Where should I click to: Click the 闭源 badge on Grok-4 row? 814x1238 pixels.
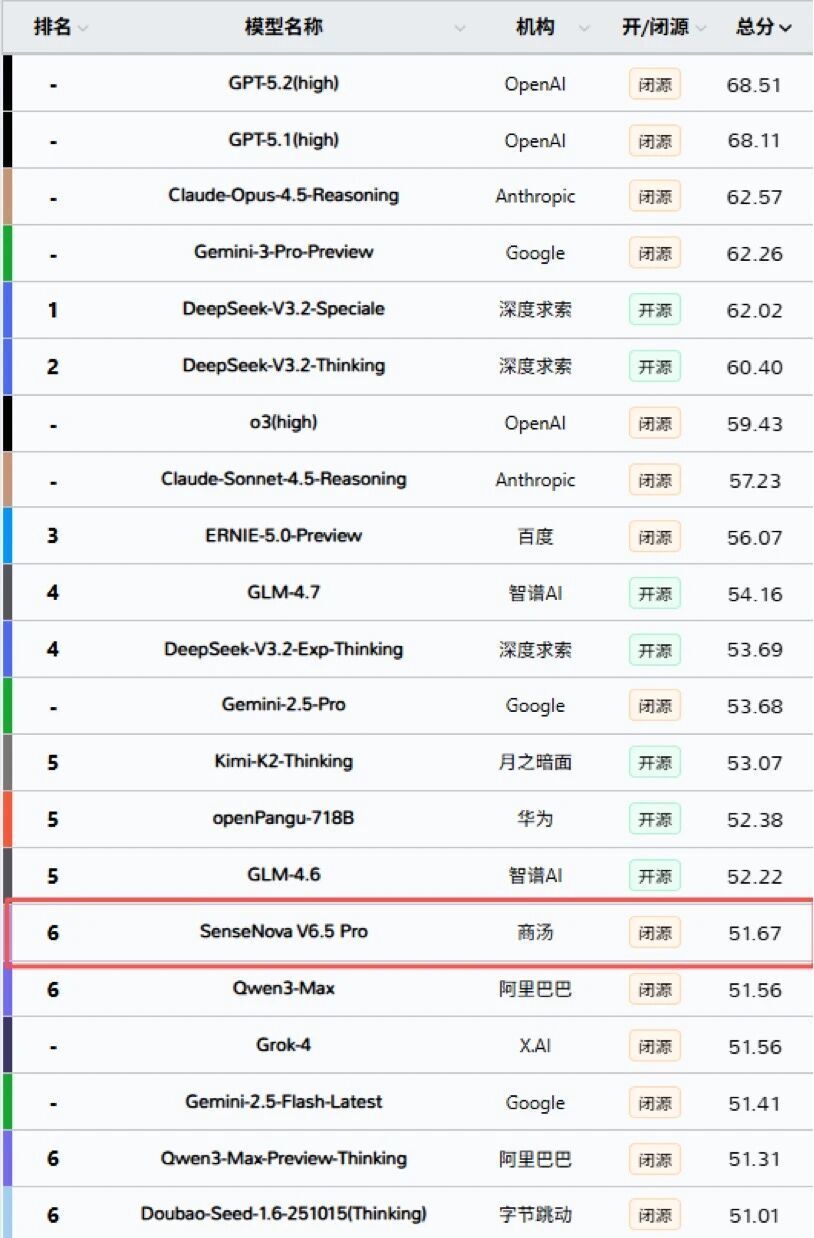click(654, 1045)
